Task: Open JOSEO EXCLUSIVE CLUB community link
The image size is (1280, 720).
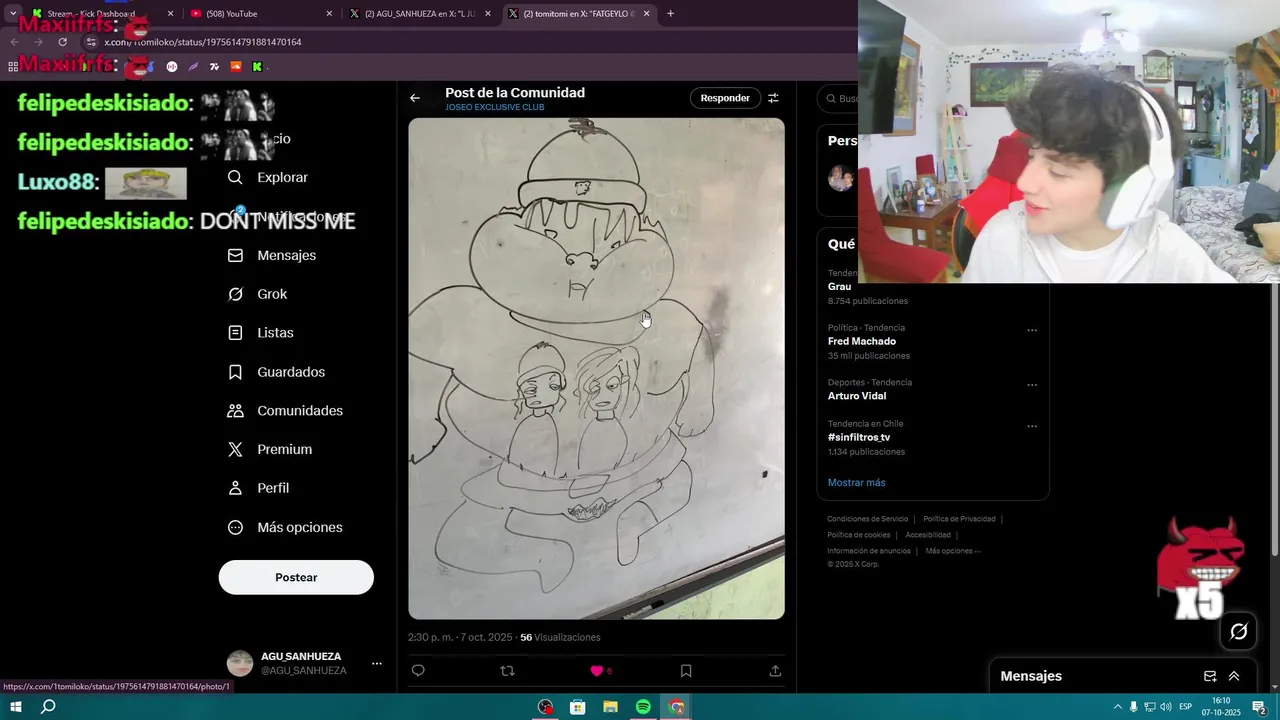Action: (495, 107)
